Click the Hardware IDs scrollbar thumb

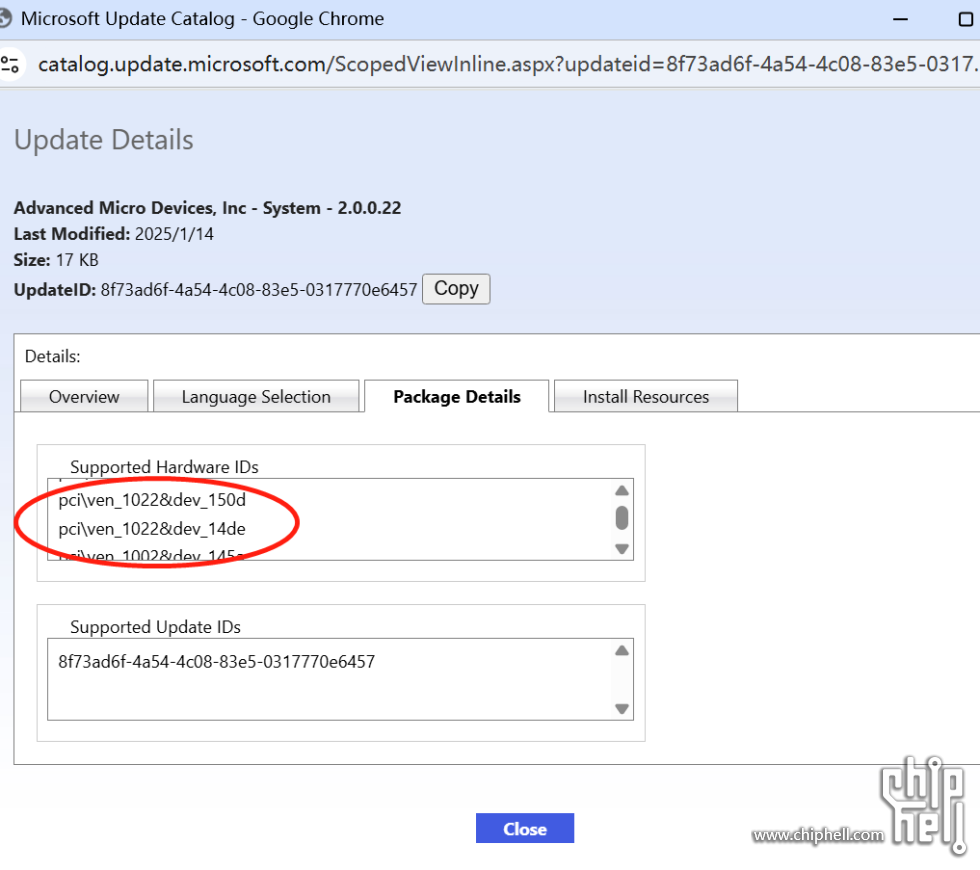[x=622, y=518]
